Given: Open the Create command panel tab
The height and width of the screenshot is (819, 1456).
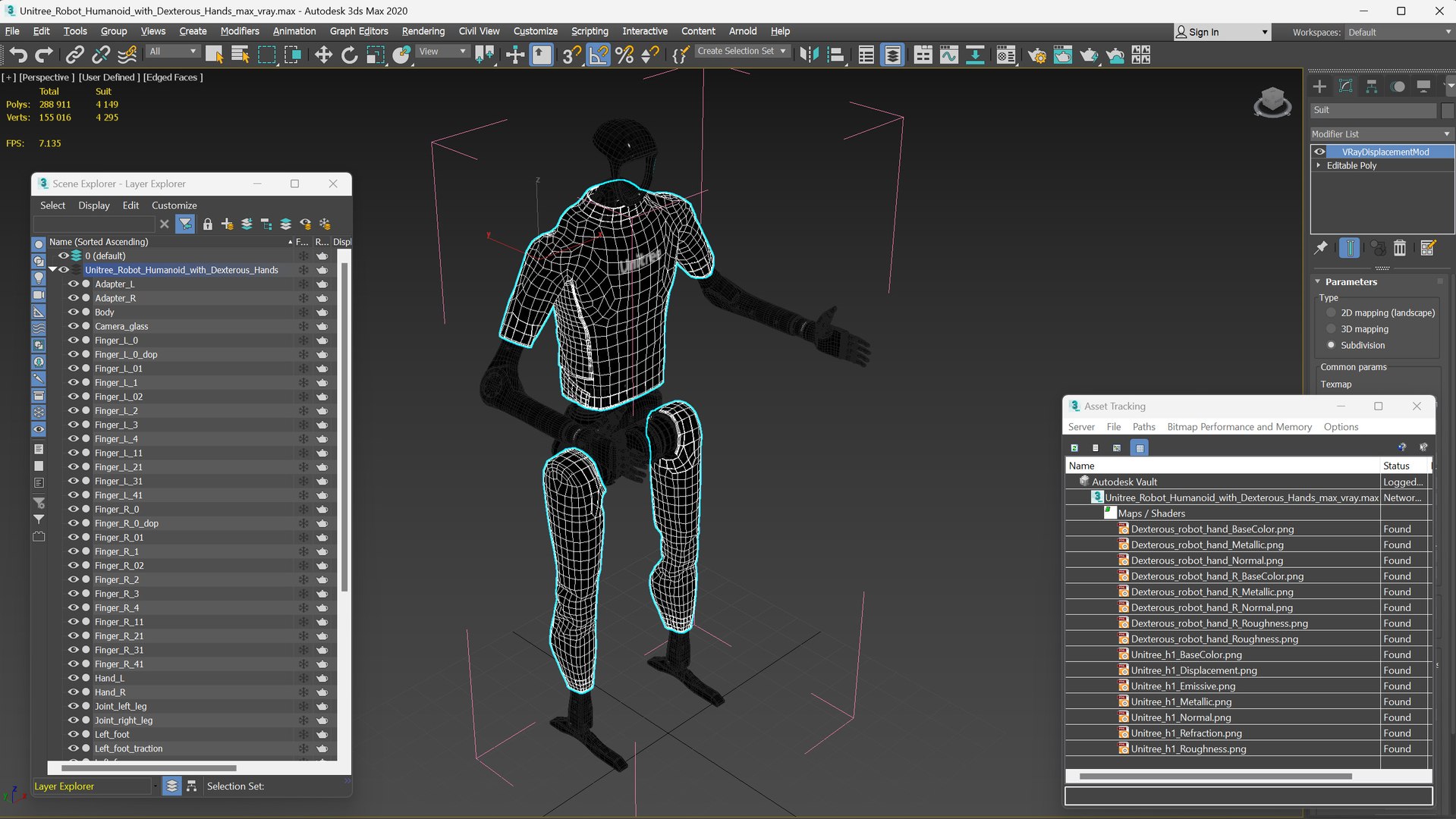Looking at the screenshot, I should tap(1319, 86).
